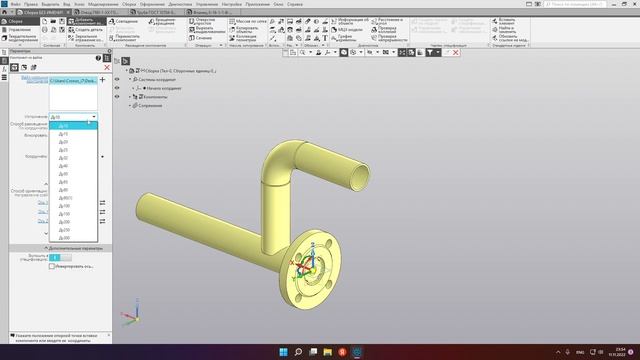Select Переместить компонент tool

point(124,38)
